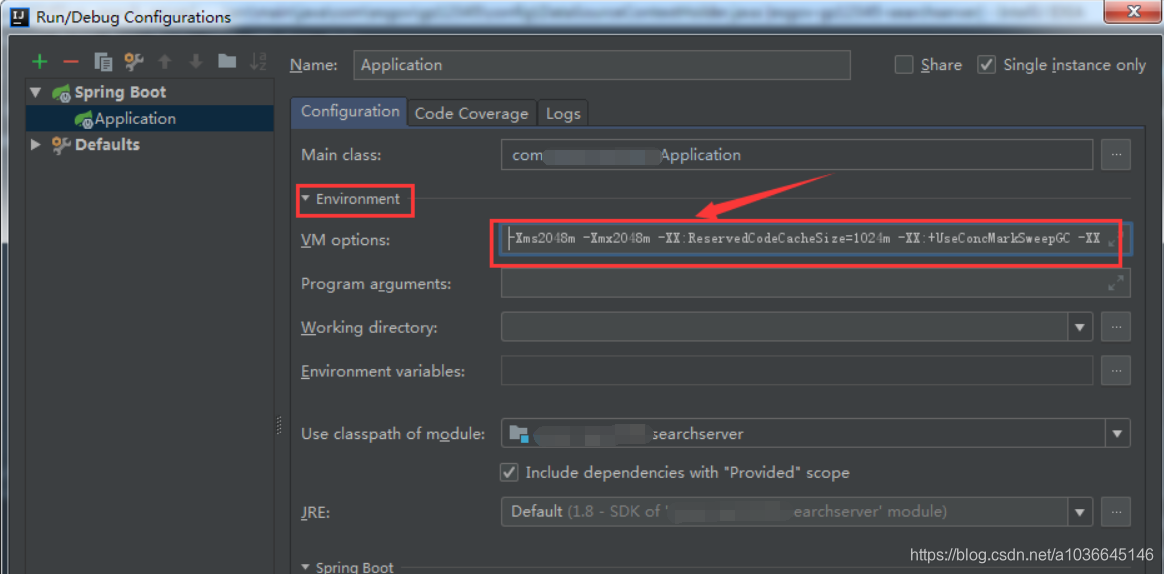Click the Environment variables input field
This screenshot has width=1164, height=574.
797,370
